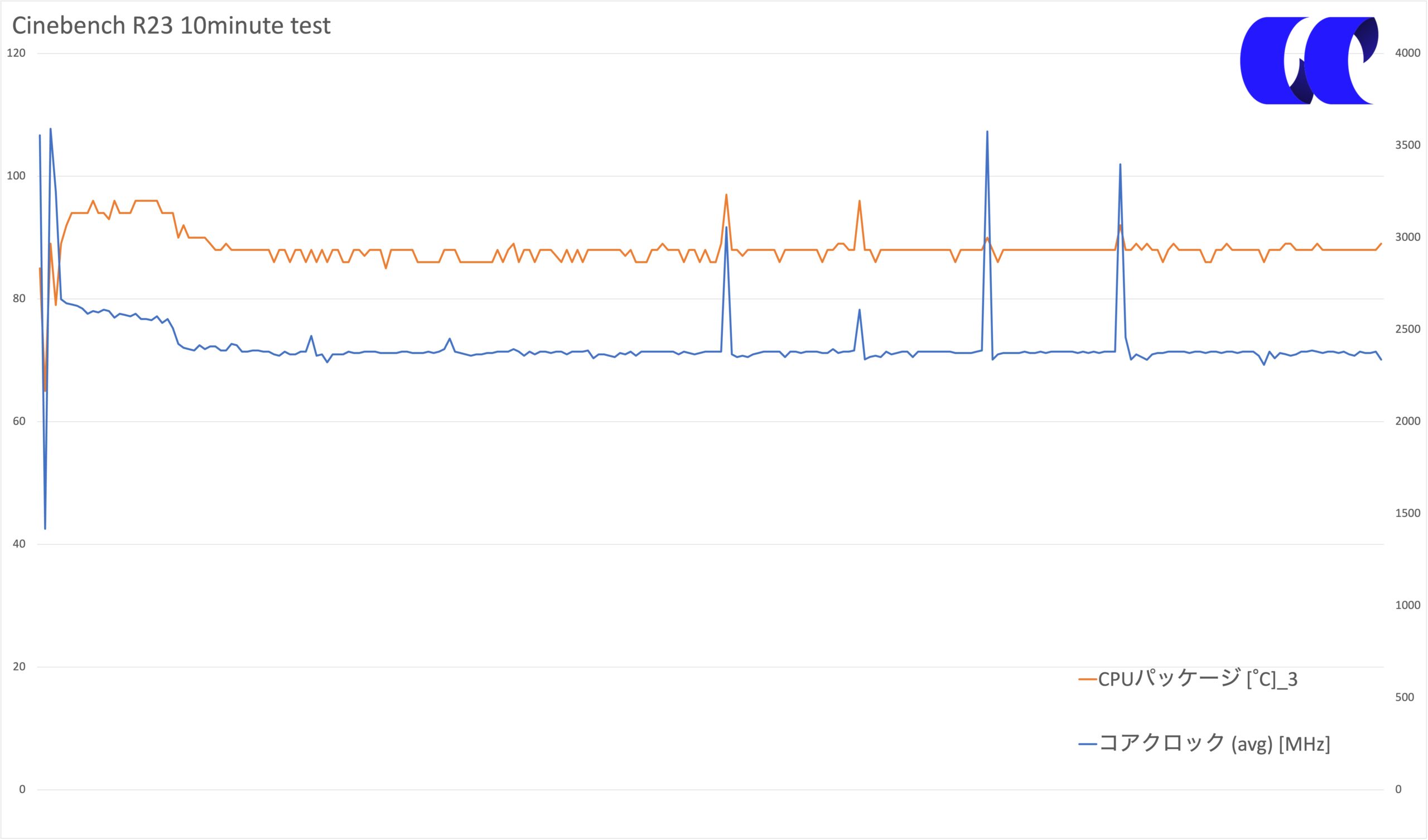Click the right axis label 3500
Viewport: 1428px width, 840px height.
(x=1407, y=145)
